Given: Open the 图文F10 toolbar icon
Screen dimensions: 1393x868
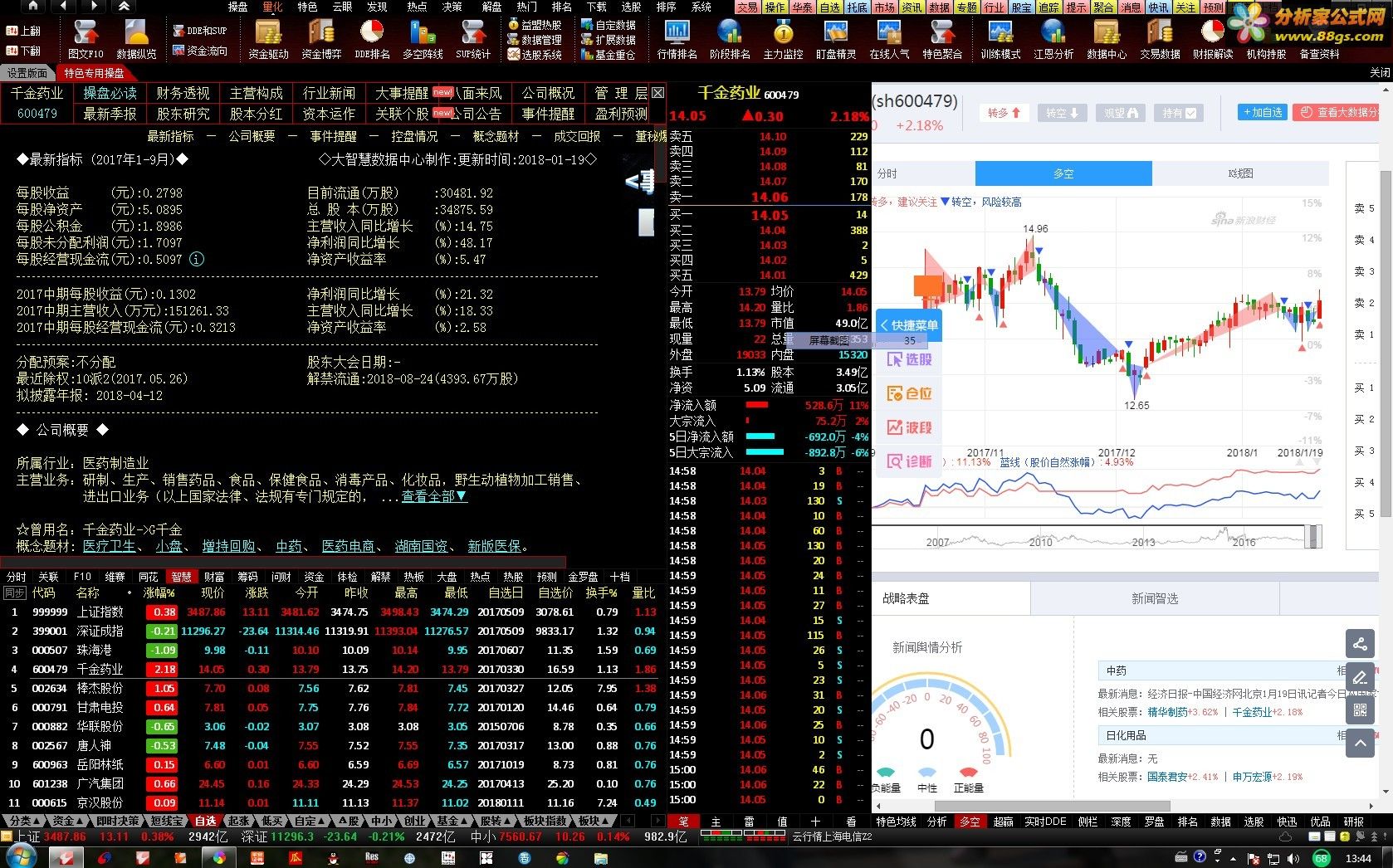Looking at the screenshot, I should [86, 38].
